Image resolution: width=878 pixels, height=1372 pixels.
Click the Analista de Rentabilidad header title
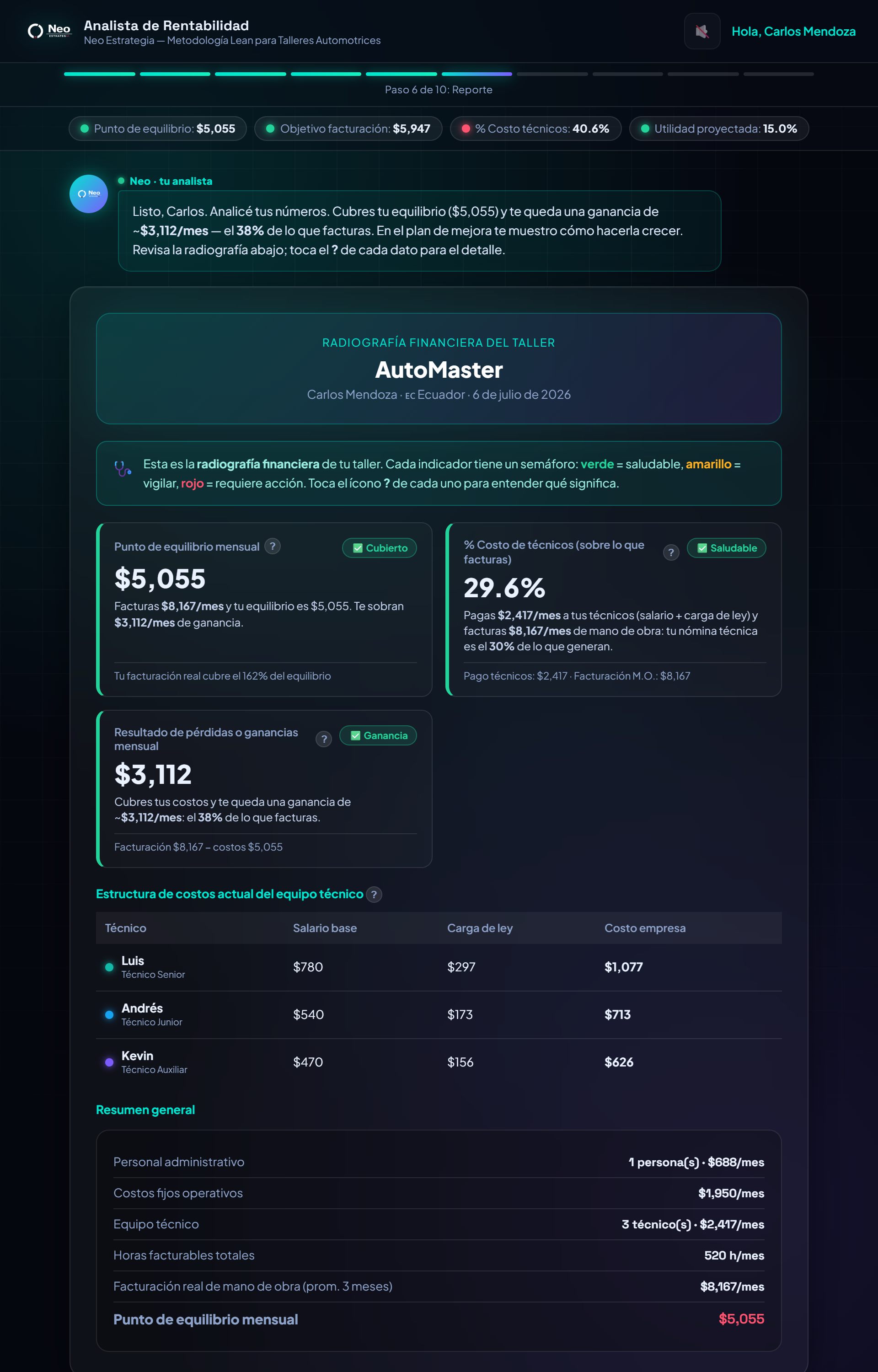coord(166,26)
